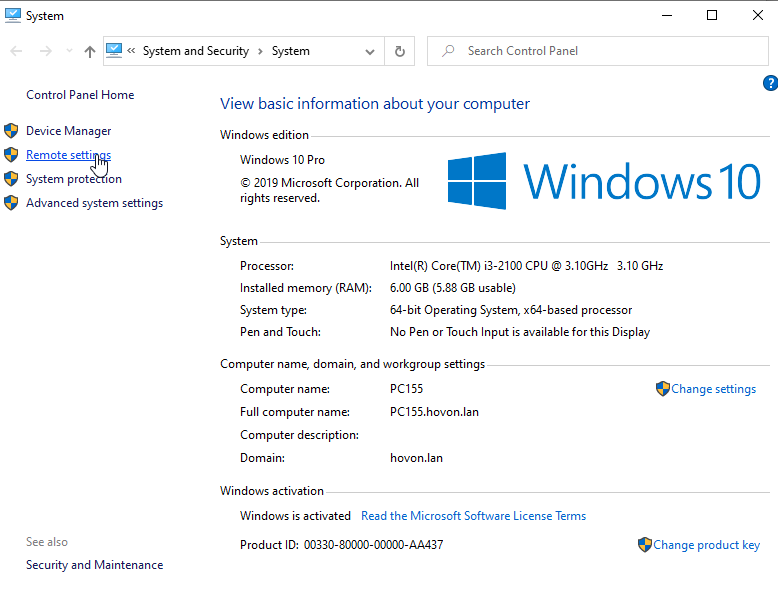Click No Pen or Touch Input text
Image resolution: width=778 pixels, height=589 pixels.
(x=520, y=332)
